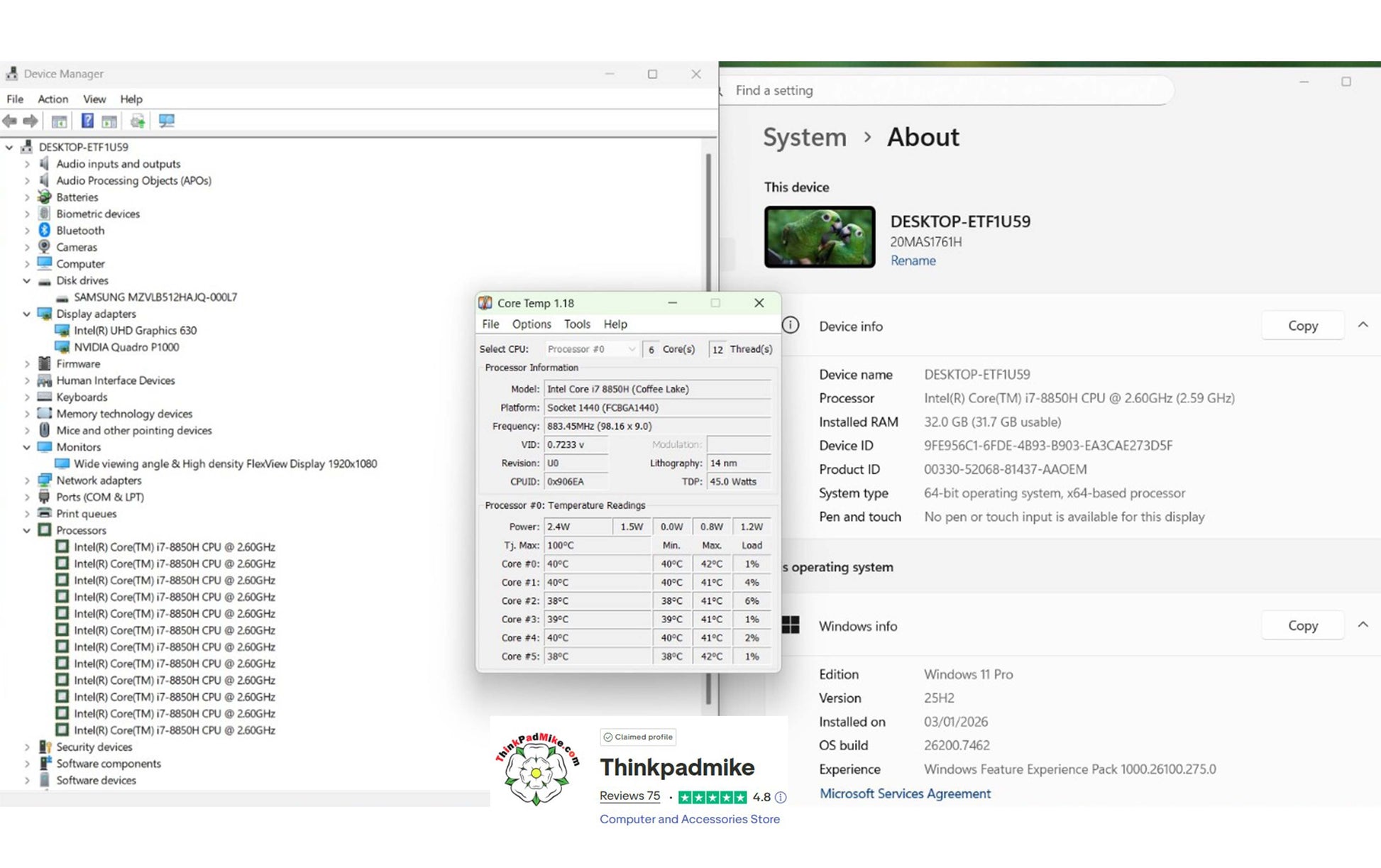
Task: Collapse the Device info section chevron
Action: pos(1363,325)
